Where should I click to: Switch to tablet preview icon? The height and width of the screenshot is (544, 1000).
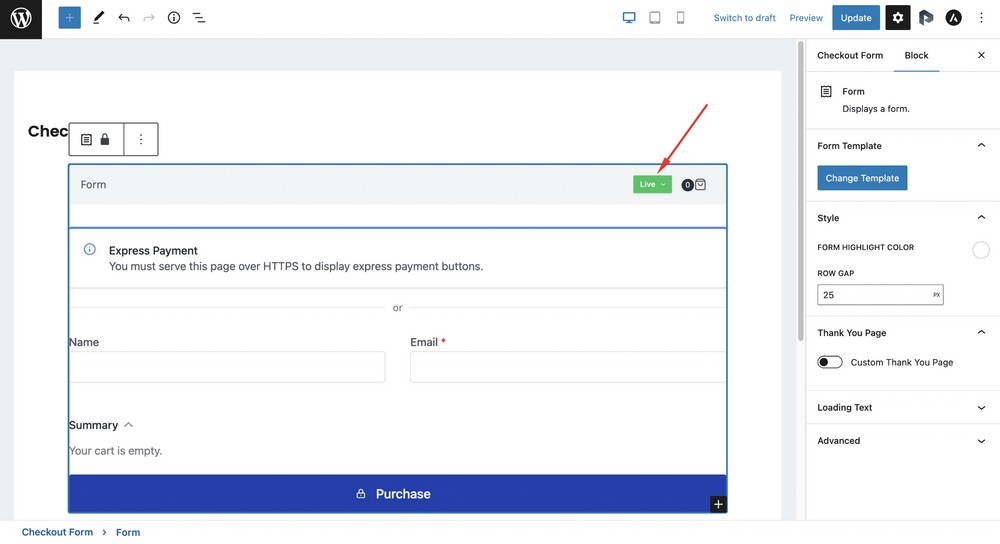(654, 18)
